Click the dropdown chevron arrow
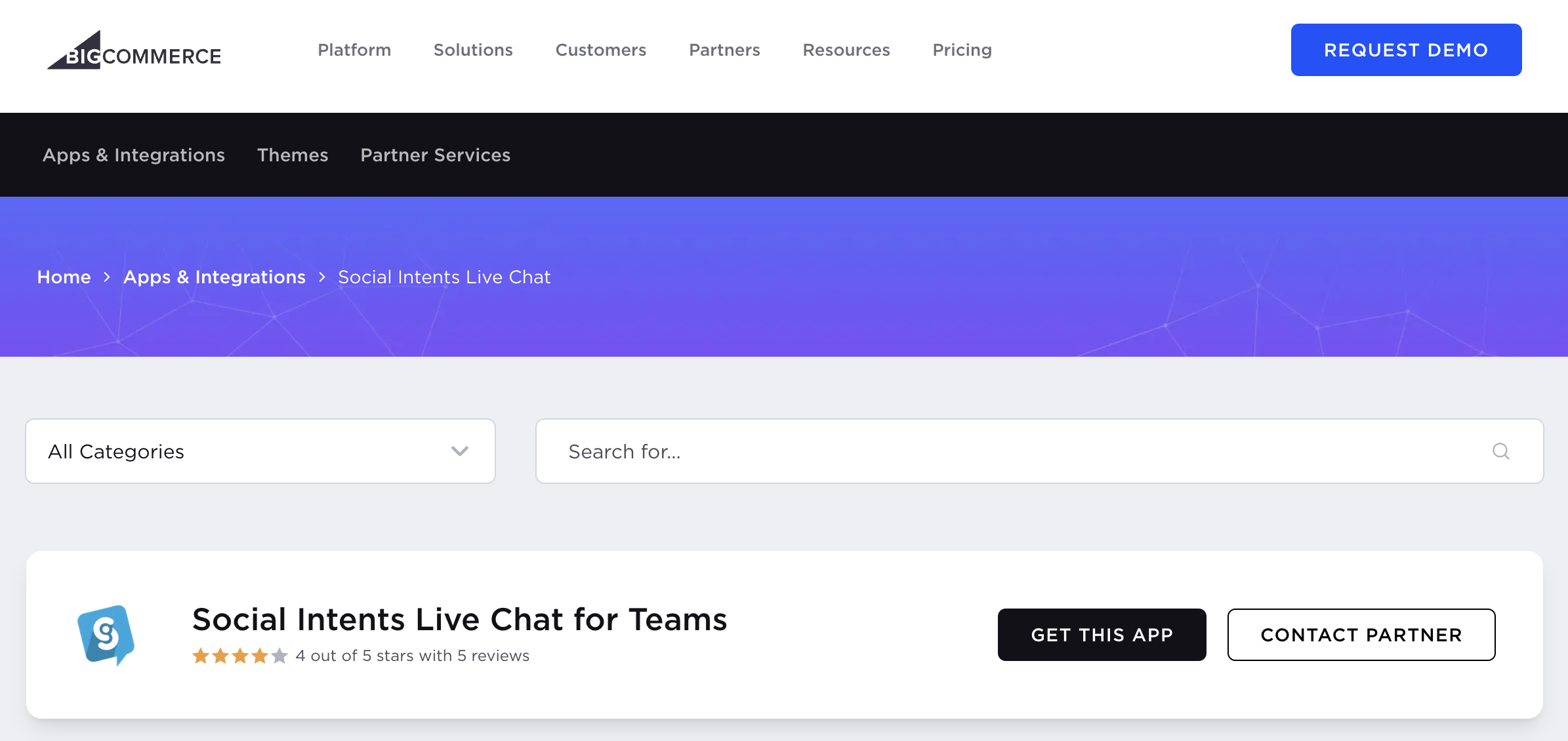The width and height of the screenshot is (1568, 741). (x=460, y=451)
